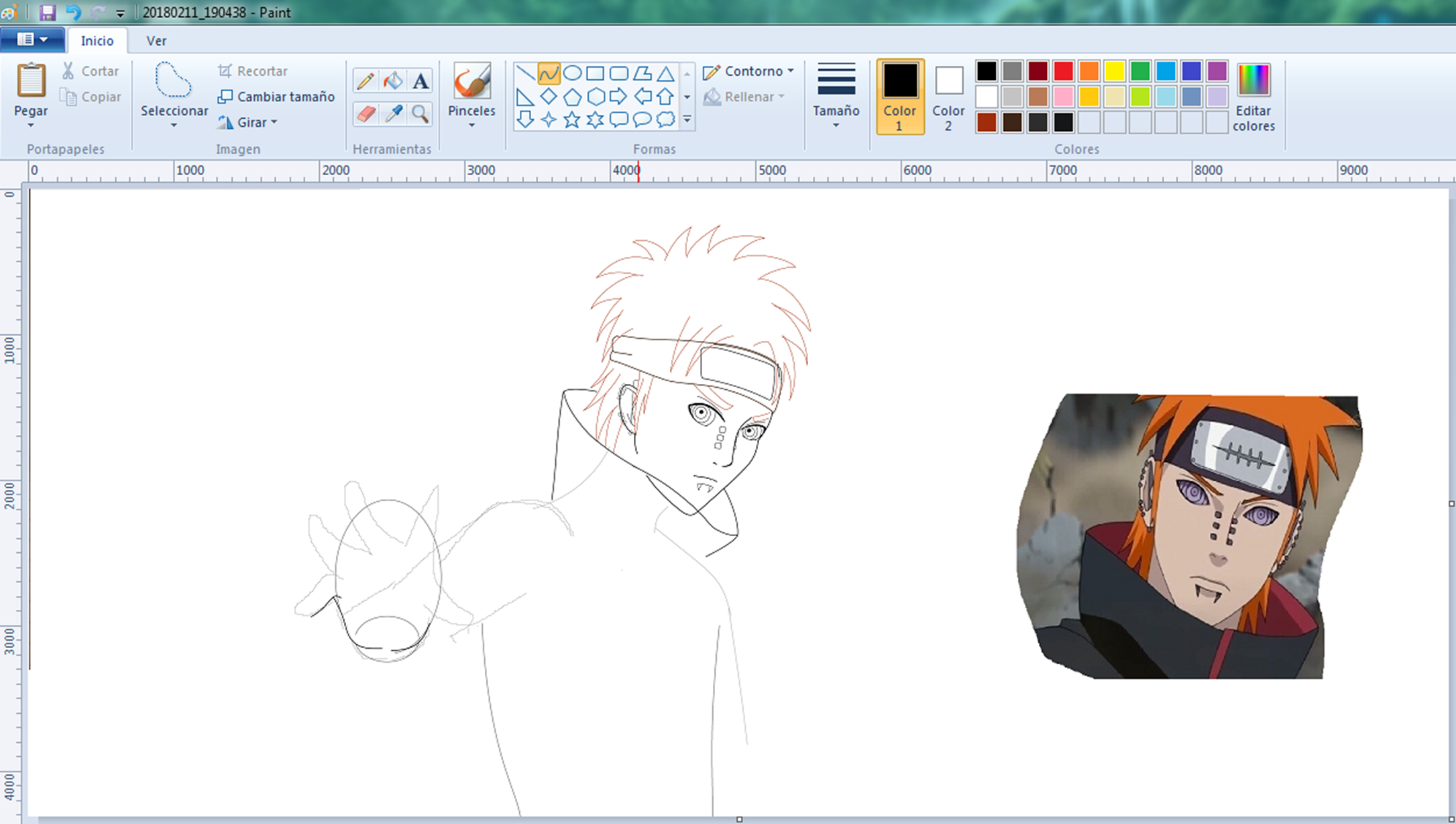
Task: Select the Oval shape
Action: click(572, 73)
